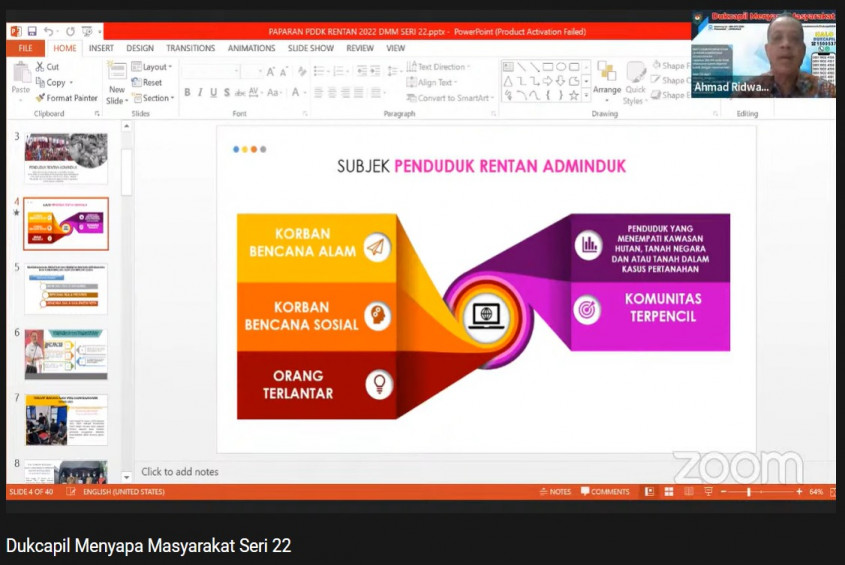The height and width of the screenshot is (565, 845).
Task: Expand the Layout dropdown
Action: [151, 67]
